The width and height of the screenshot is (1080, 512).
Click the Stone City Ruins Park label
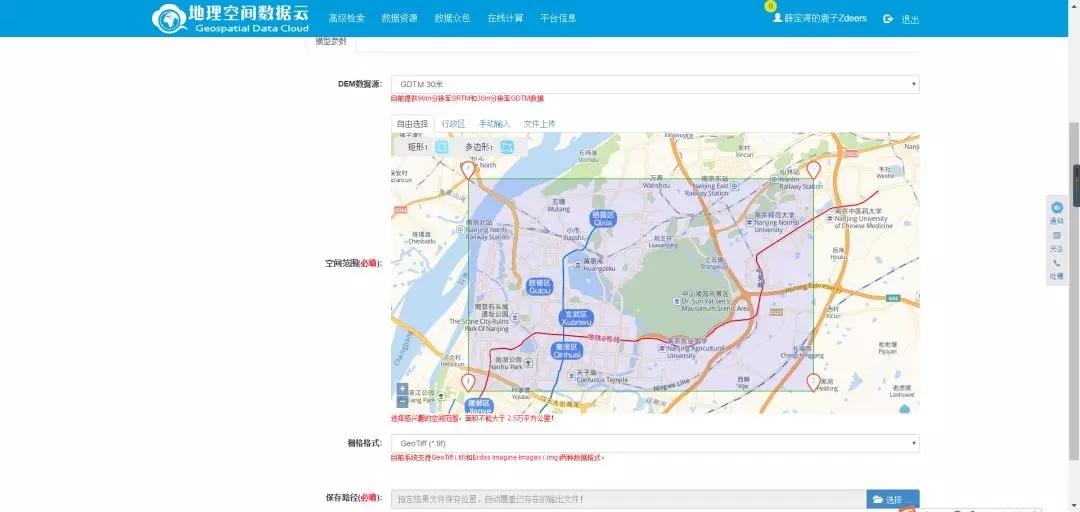(479, 317)
